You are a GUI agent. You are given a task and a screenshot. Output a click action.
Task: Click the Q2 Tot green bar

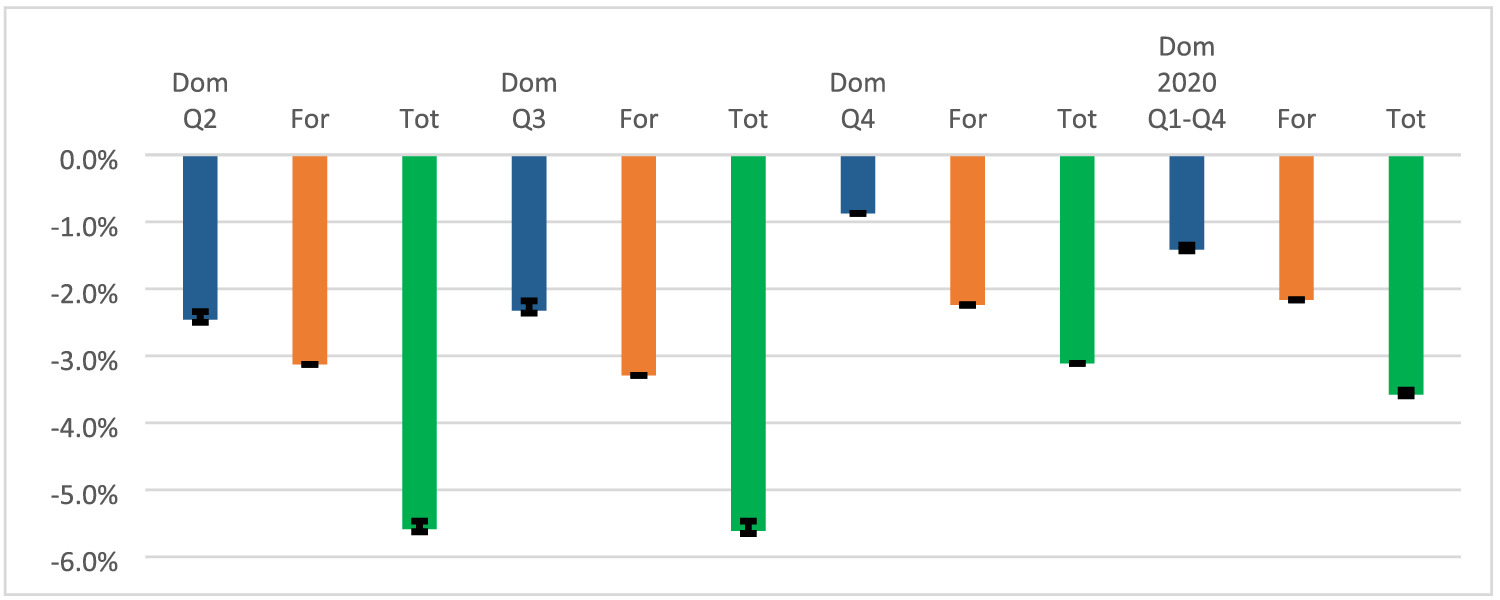point(419,340)
